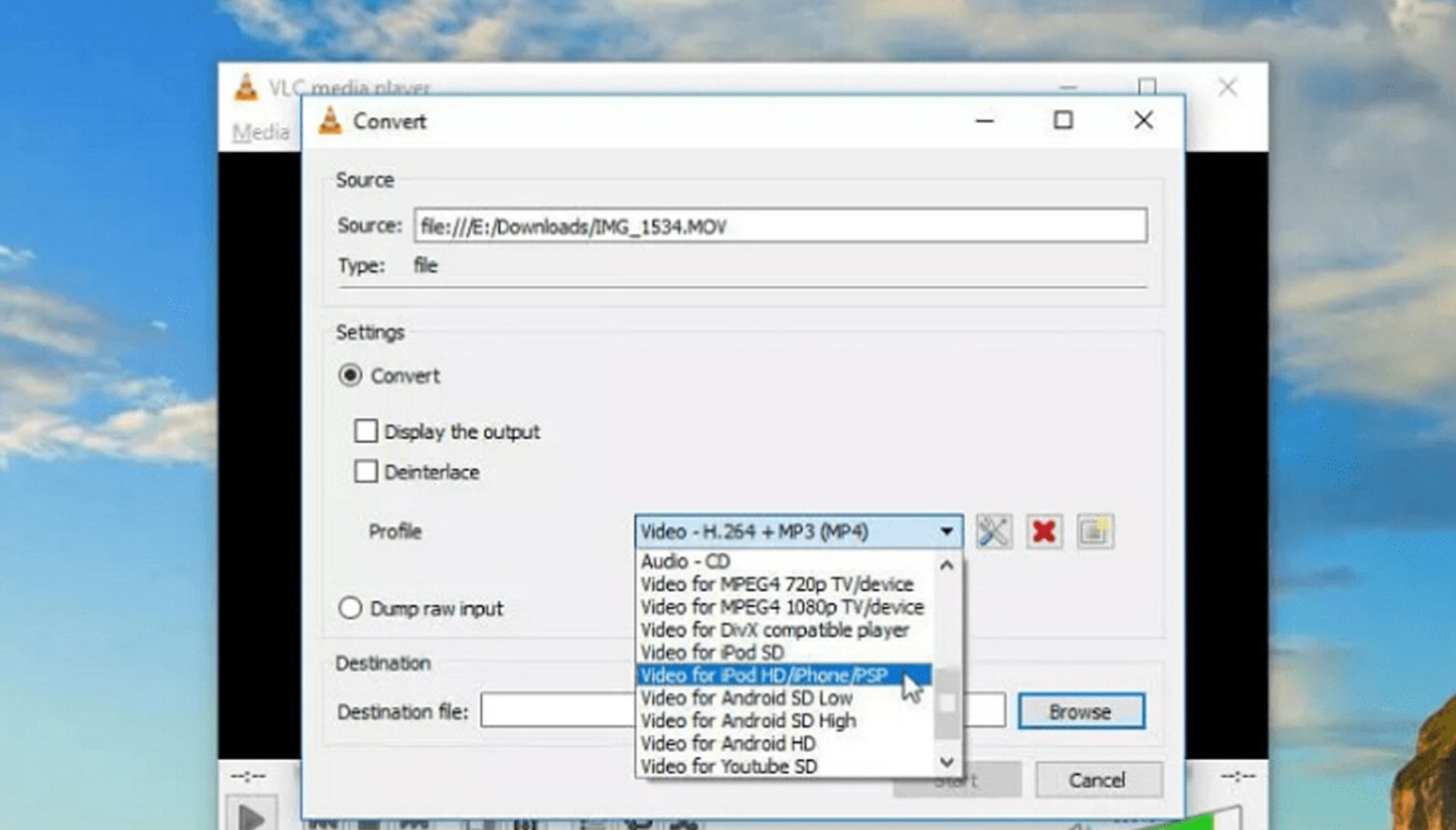Delete selected profile with red X icon
The width and height of the screenshot is (1456, 830).
[1044, 531]
